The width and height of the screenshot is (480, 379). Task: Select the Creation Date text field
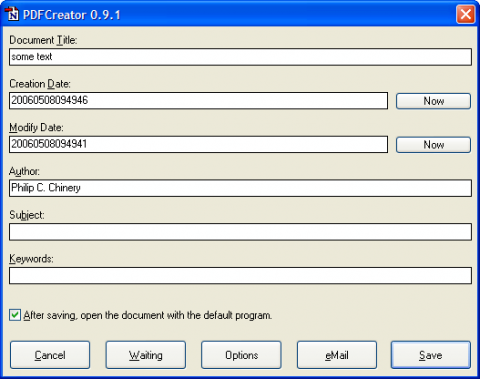click(x=198, y=101)
